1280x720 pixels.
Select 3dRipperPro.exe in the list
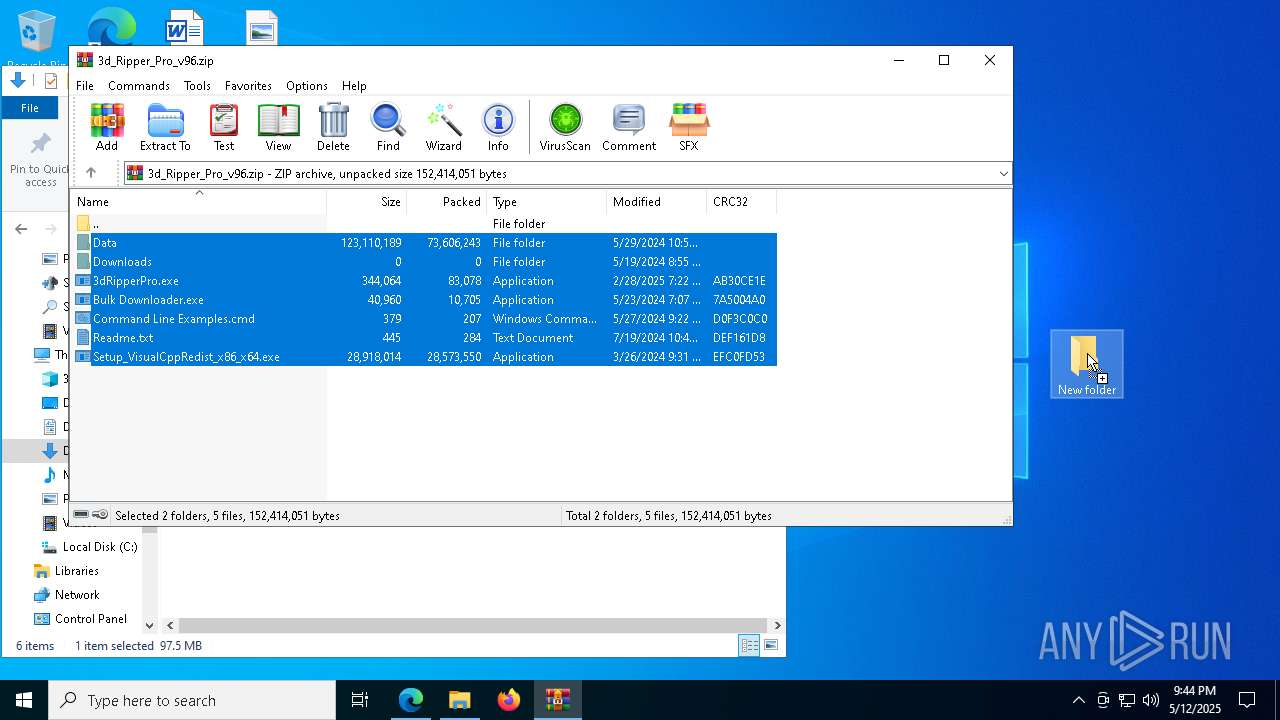[x=425, y=281]
